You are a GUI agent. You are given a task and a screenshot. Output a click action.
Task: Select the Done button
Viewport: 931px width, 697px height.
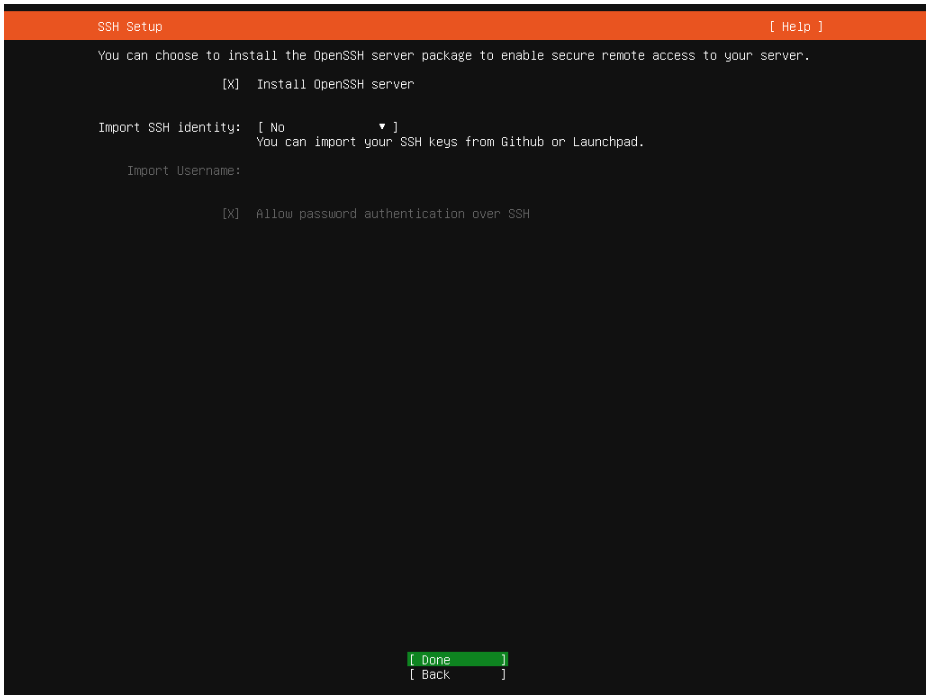457,660
